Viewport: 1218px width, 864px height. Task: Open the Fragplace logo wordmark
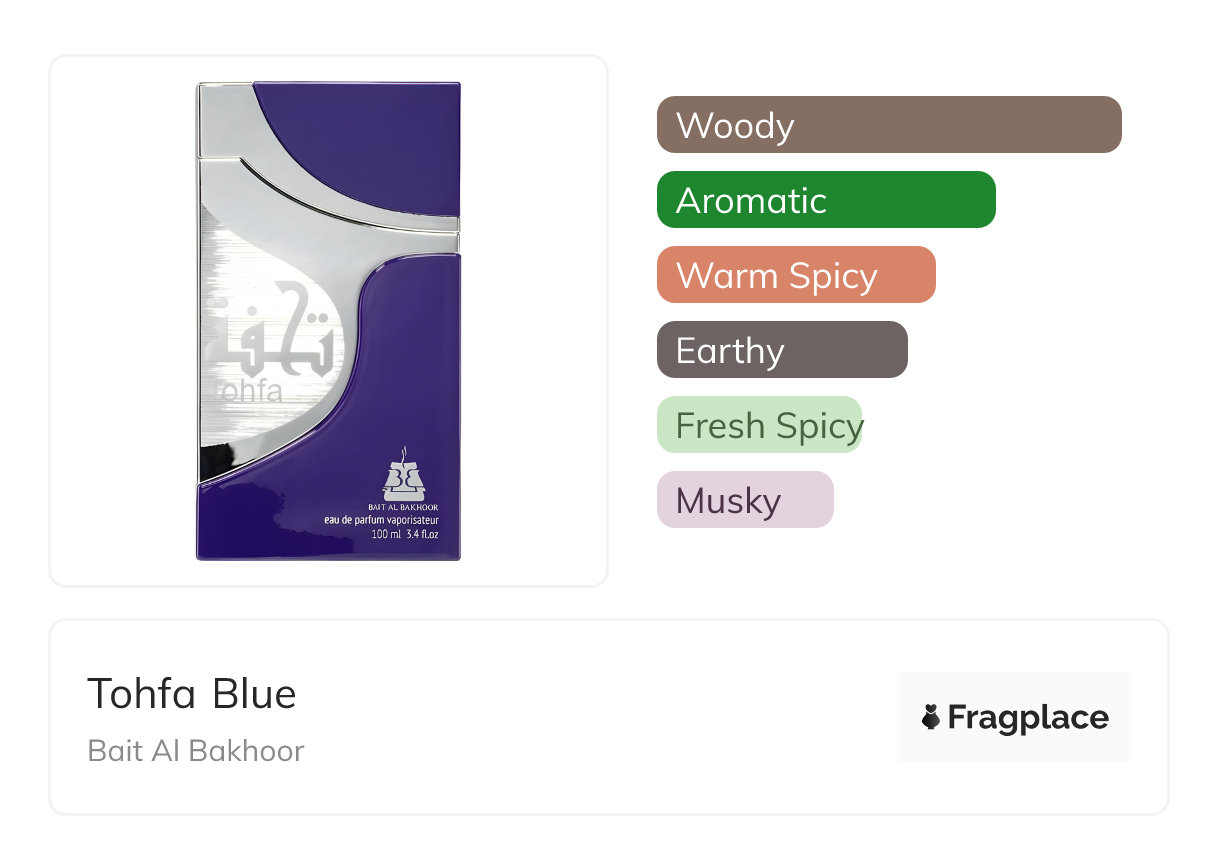pos(1027,717)
